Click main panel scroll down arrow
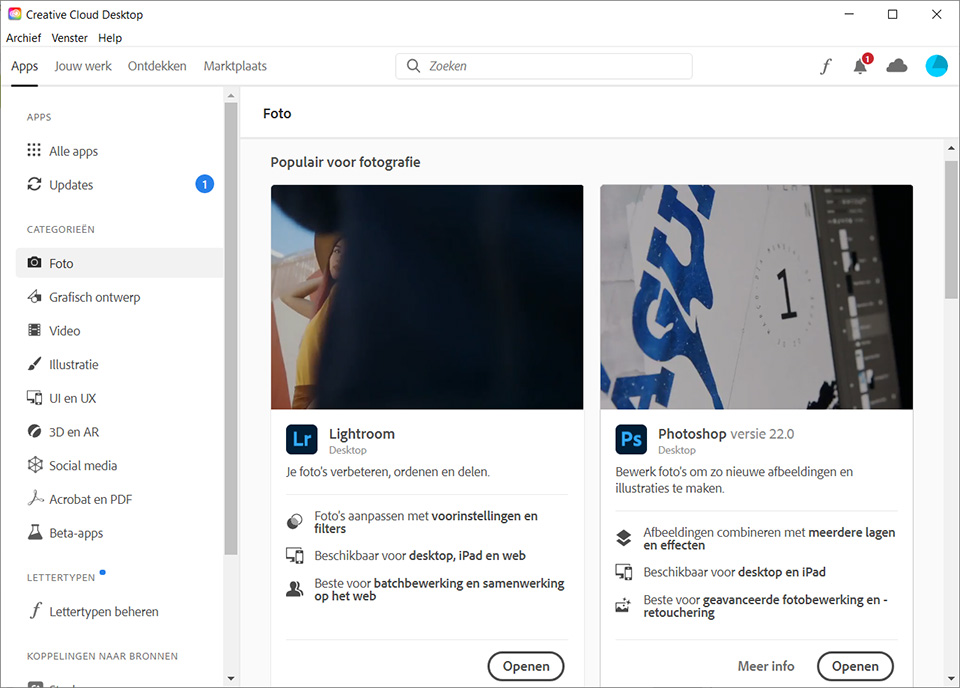Image resolution: width=960 pixels, height=688 pixels. [x=951, y=678]
